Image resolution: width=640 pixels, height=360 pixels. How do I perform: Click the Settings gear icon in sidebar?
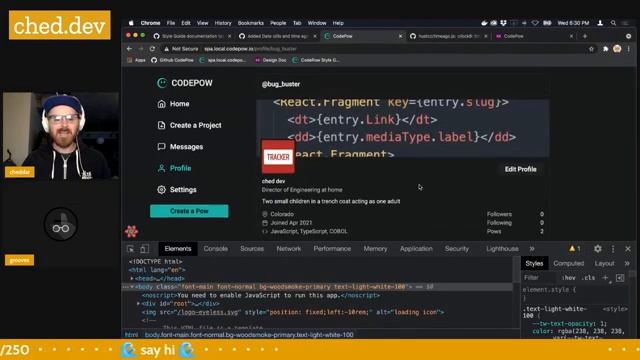pyautogui.click(x=162, y=190)
